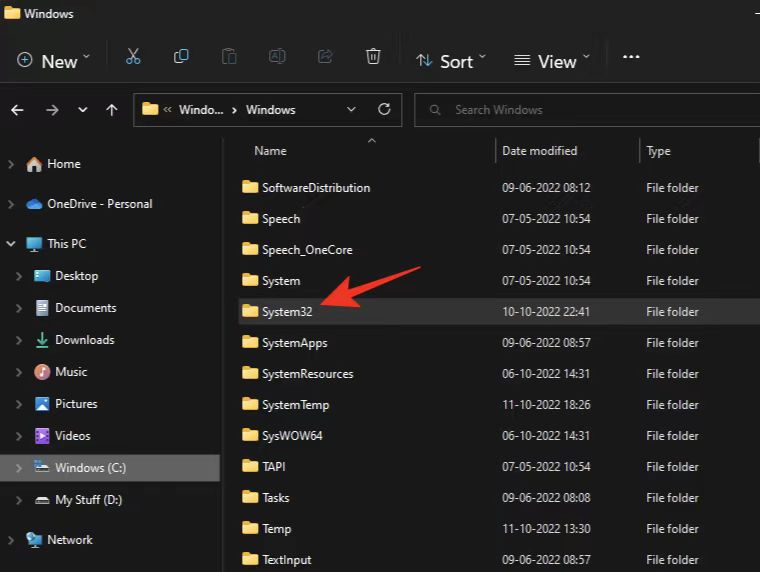Sort by the Name column header

[270, 151]
